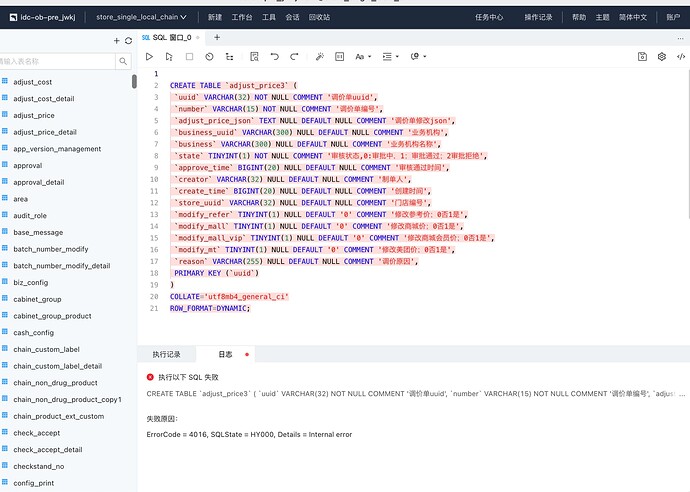Open the Aa case conversion dropdown
The width and height of the screenshot is (690, 492).
363,56
